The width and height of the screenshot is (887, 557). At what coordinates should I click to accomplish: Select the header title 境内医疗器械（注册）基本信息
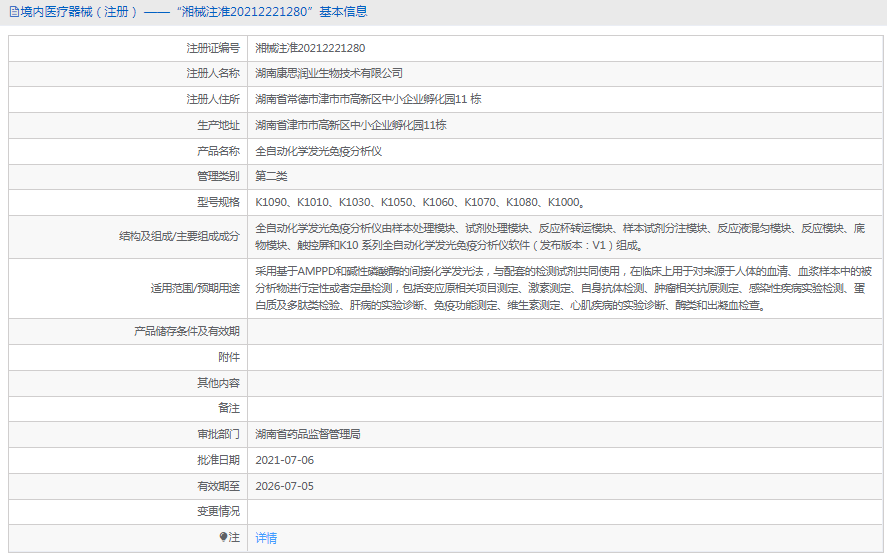click(193, 12)
